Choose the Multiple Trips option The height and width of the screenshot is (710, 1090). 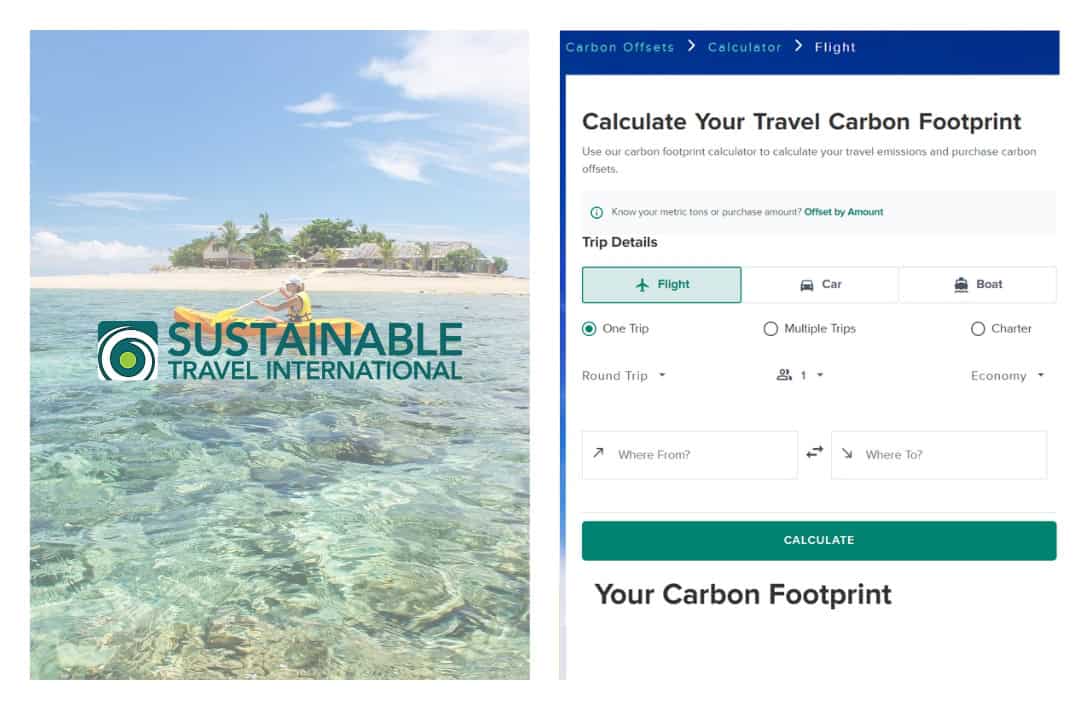pyautogui.click(x=771, y=328)
